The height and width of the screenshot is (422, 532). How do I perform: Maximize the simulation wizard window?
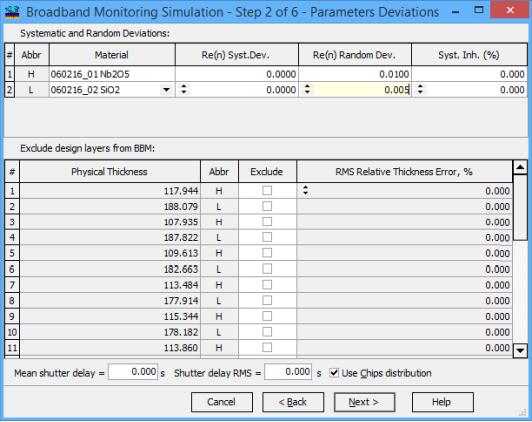coord(479,10)
